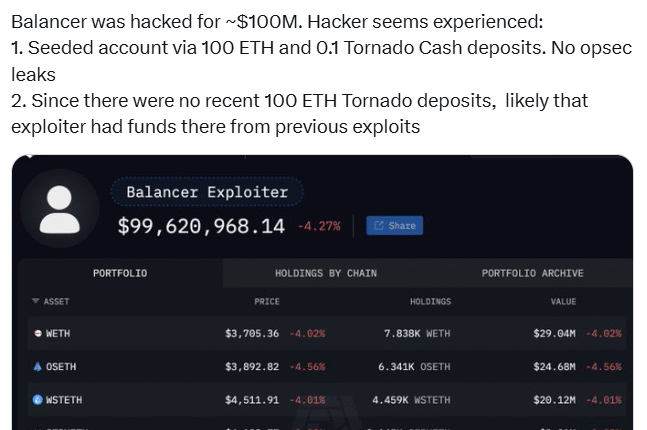This screenshot has height=430, width=647.
Task: Click the WETH token icon
Action: click(x=38, y=333)
